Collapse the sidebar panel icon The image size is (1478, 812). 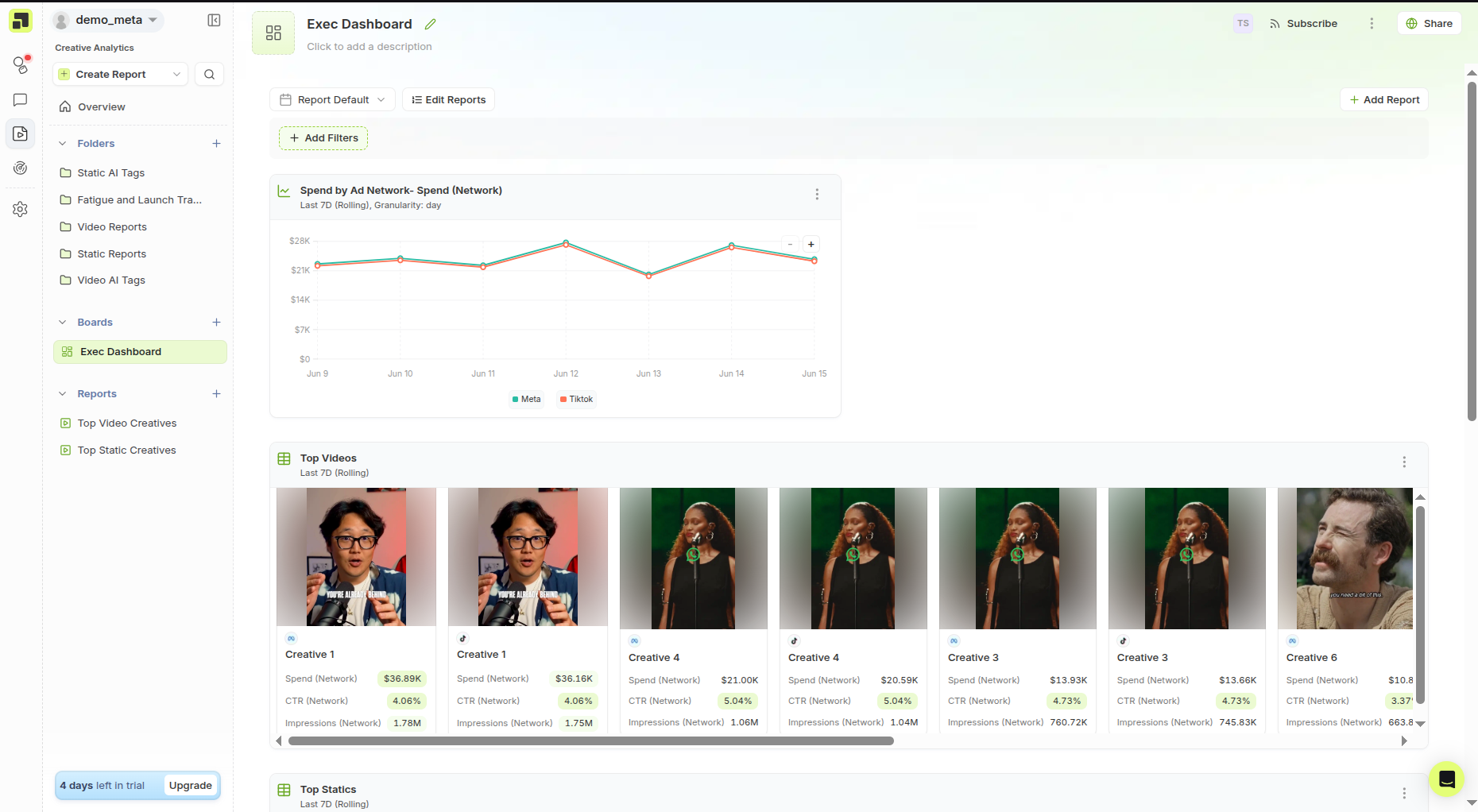point(214,20)
